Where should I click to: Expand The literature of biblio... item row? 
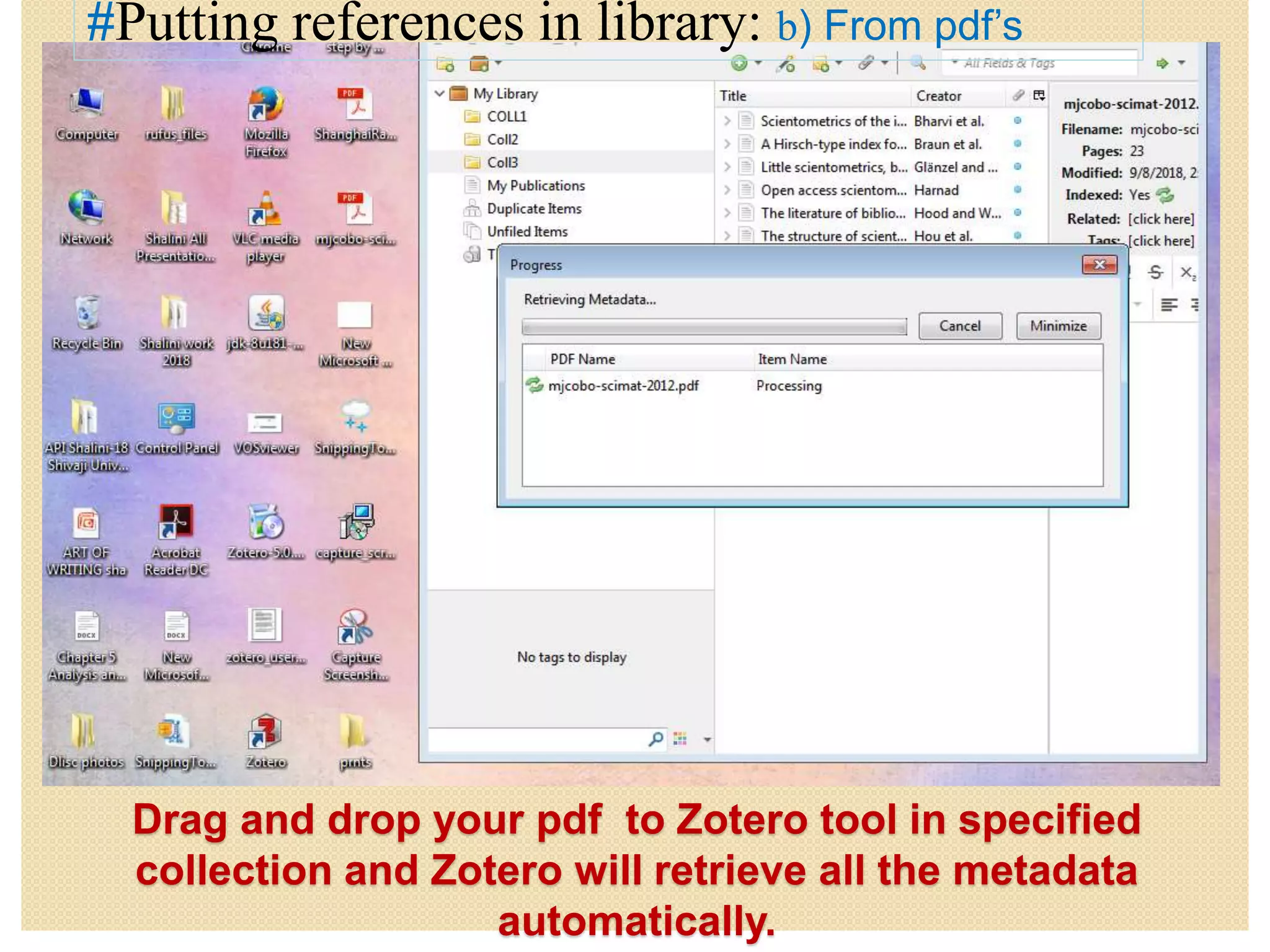click(727, 213)
